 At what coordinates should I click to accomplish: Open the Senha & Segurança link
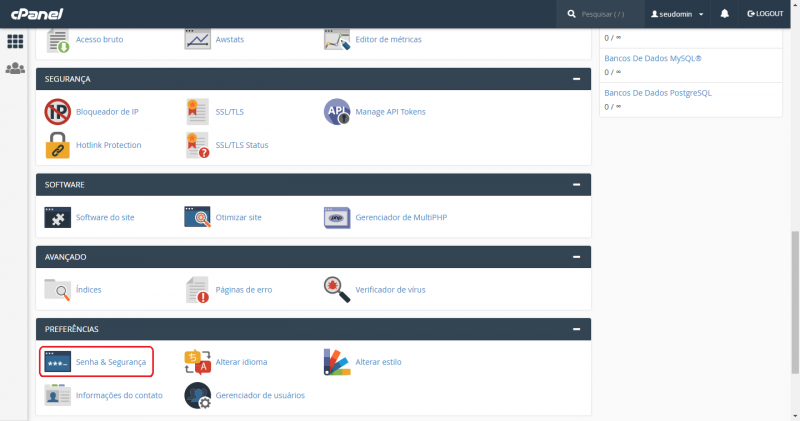tap(110, 361)
